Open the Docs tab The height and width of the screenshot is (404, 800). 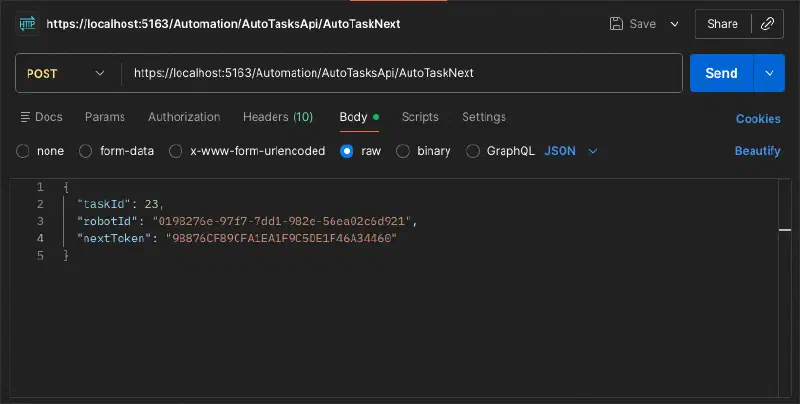click(41, 117)
